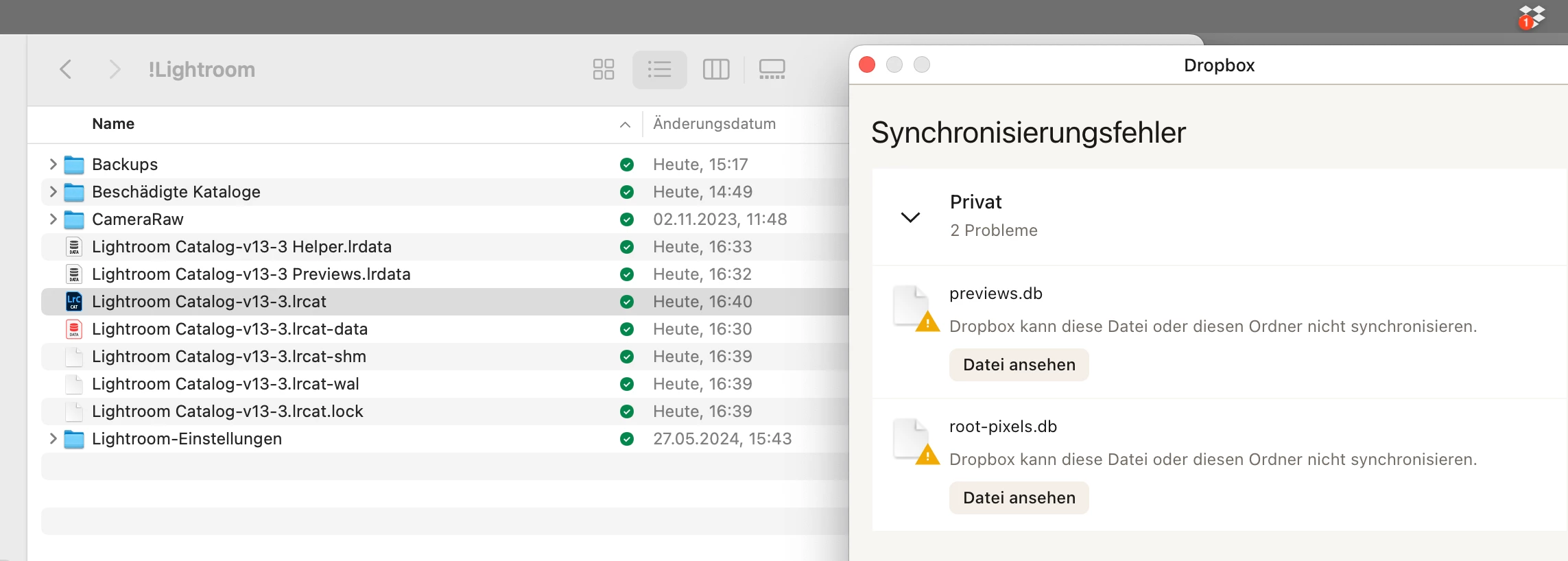
Task: Click the Heute, 16:40 modification date
Action: coord(702,302)
